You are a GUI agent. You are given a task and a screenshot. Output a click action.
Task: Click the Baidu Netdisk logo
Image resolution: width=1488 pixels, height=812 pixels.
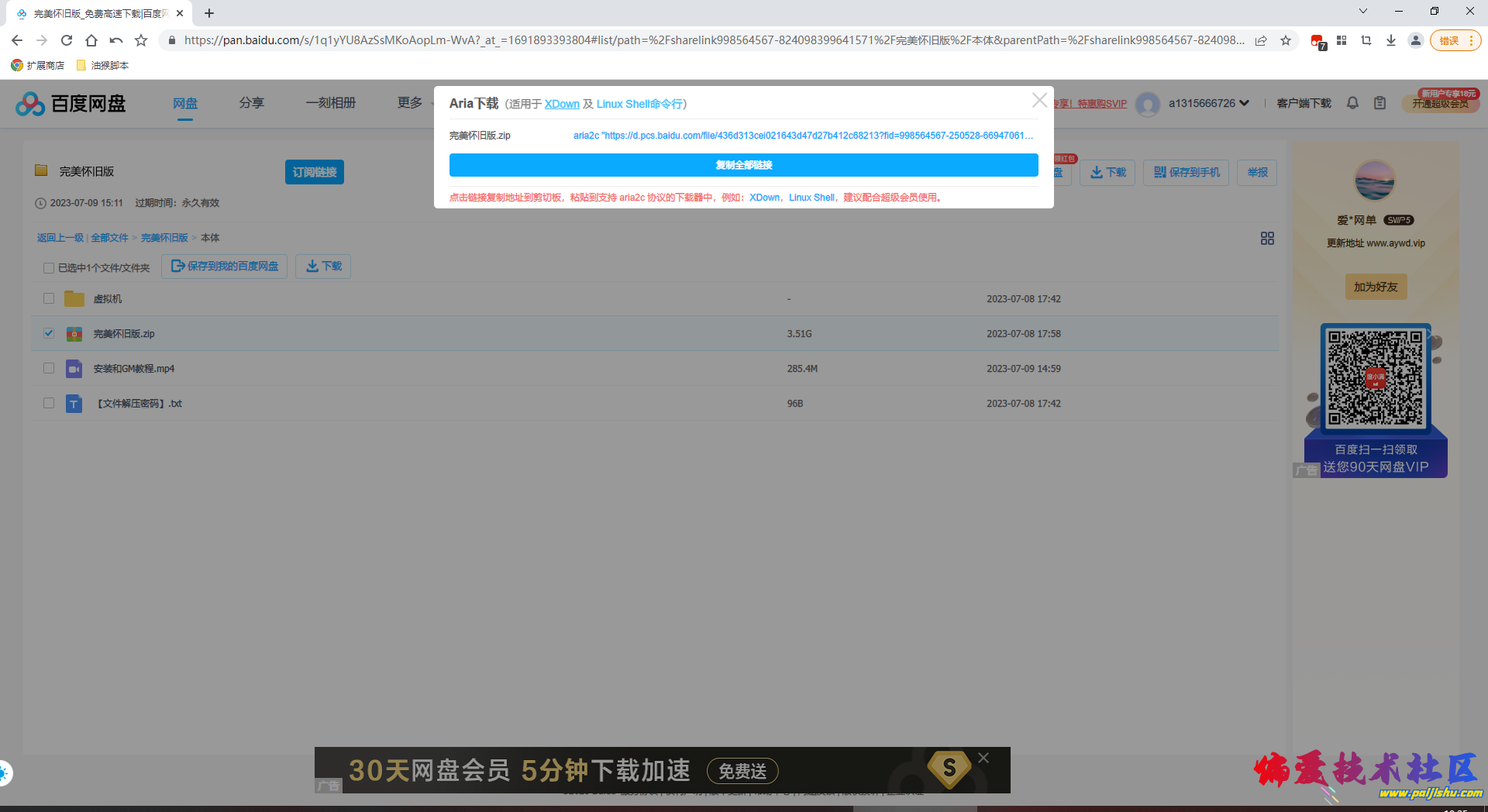[70, 103]
